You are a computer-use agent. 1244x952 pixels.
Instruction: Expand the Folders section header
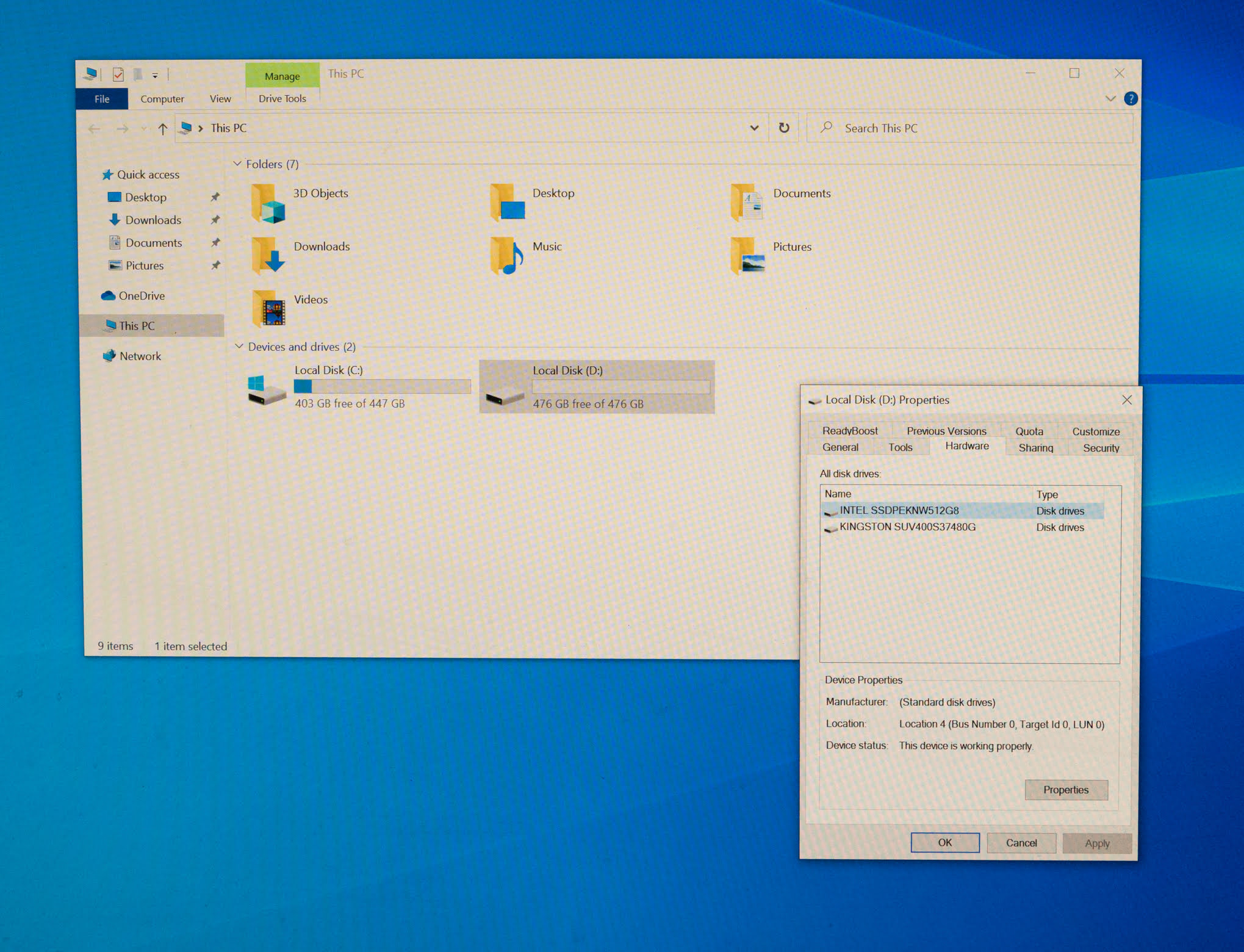pos(237,164)
